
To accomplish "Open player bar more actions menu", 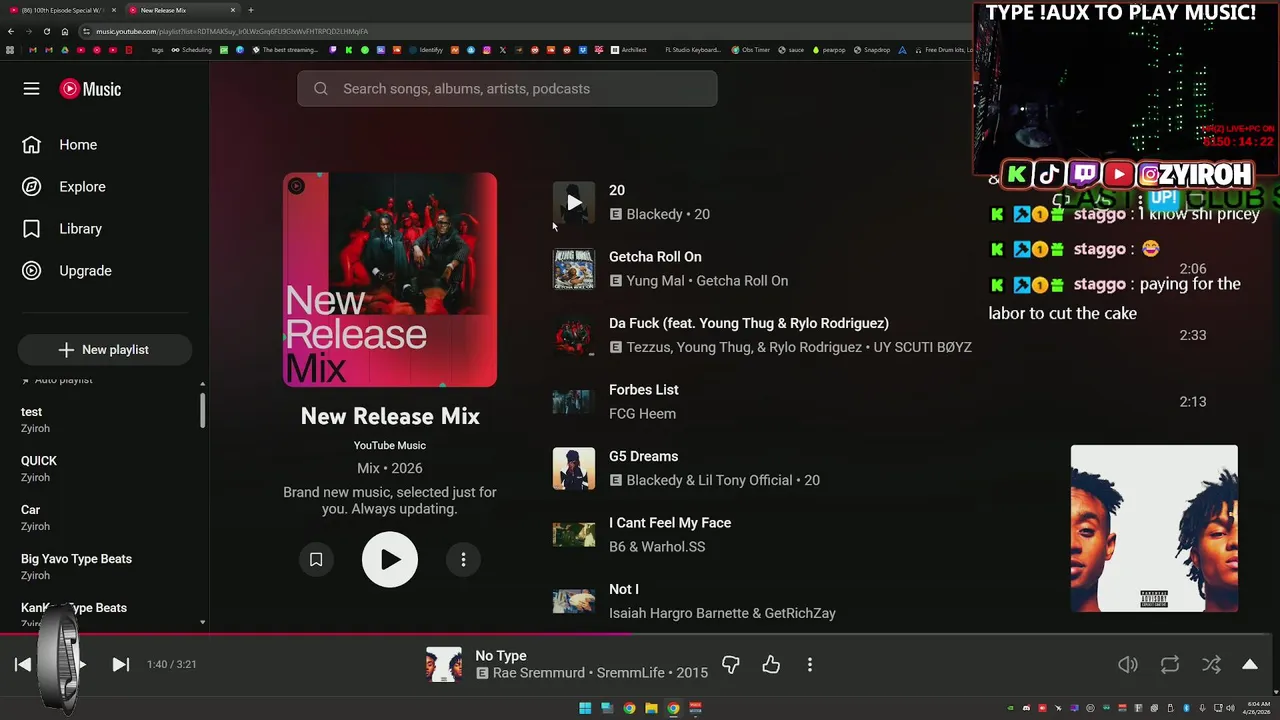I will pyautogui.click(x=810, y=664).
